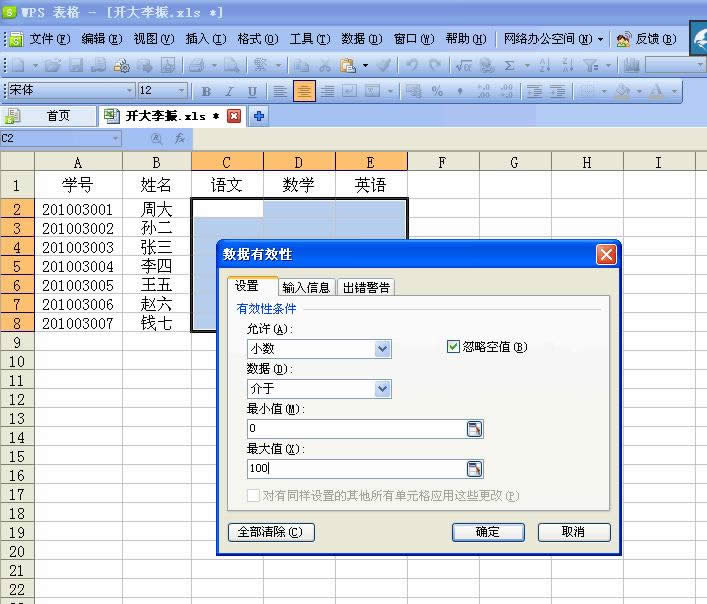
Task: Open the 编辑 menu
Action: coord(101,39)
